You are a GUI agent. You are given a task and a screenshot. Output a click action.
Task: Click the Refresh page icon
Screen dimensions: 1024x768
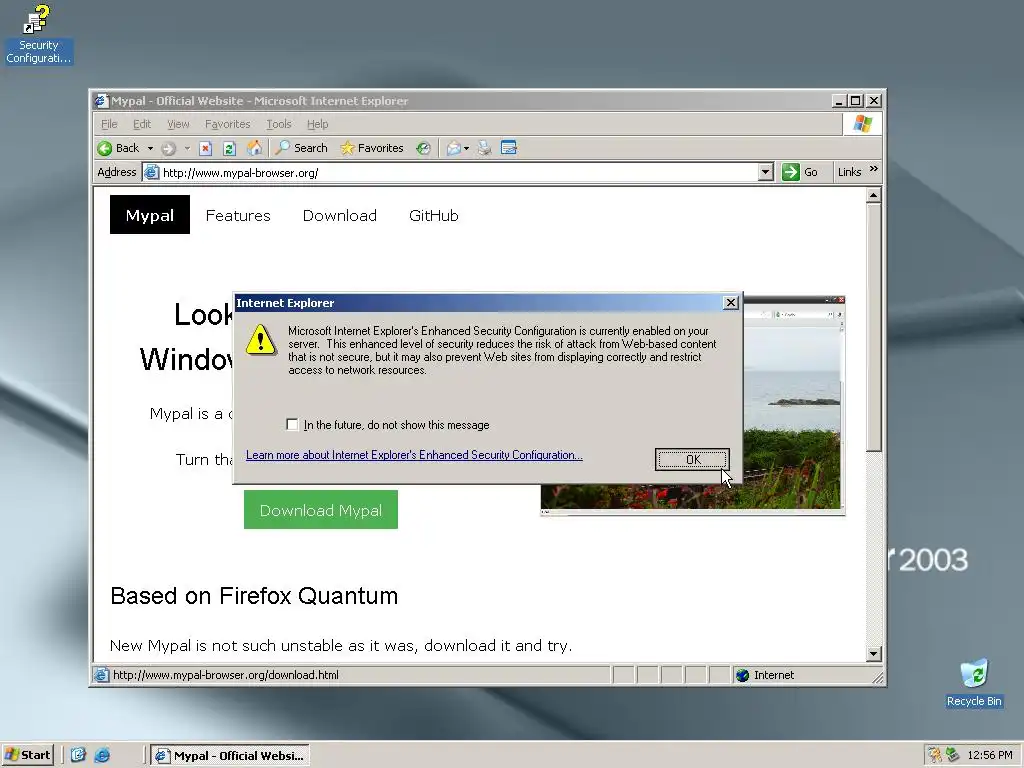click(x=229, y=148)
